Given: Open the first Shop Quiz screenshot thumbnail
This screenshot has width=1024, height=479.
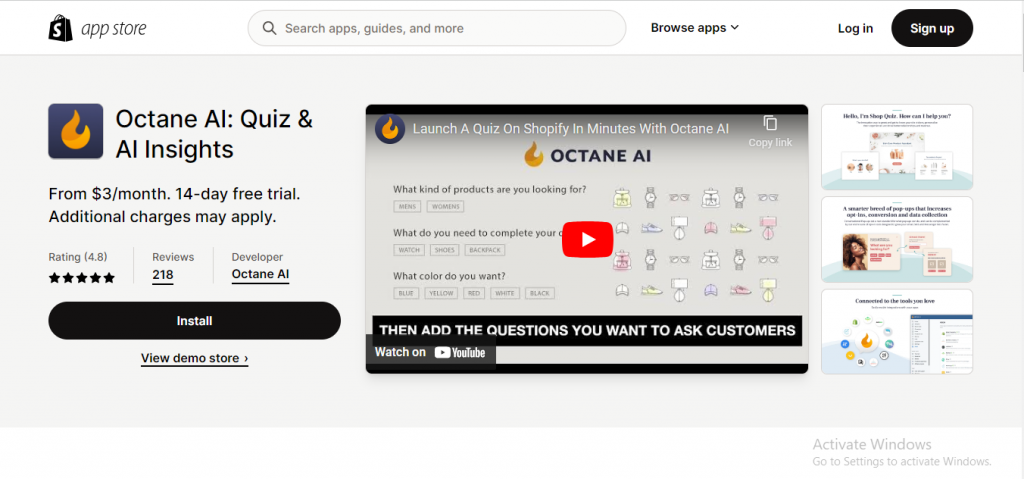Looking at the screenshot, I should click(896, 147).
